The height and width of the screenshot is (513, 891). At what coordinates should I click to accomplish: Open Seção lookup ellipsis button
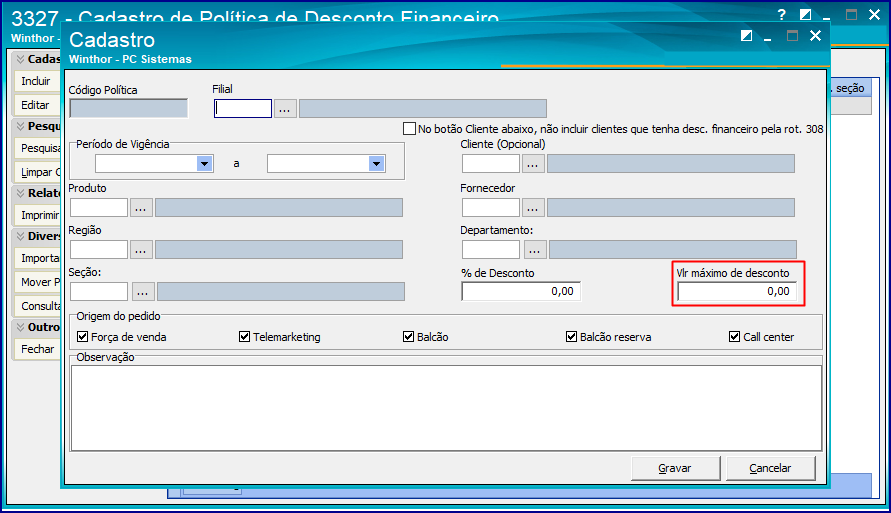point(143,291)
